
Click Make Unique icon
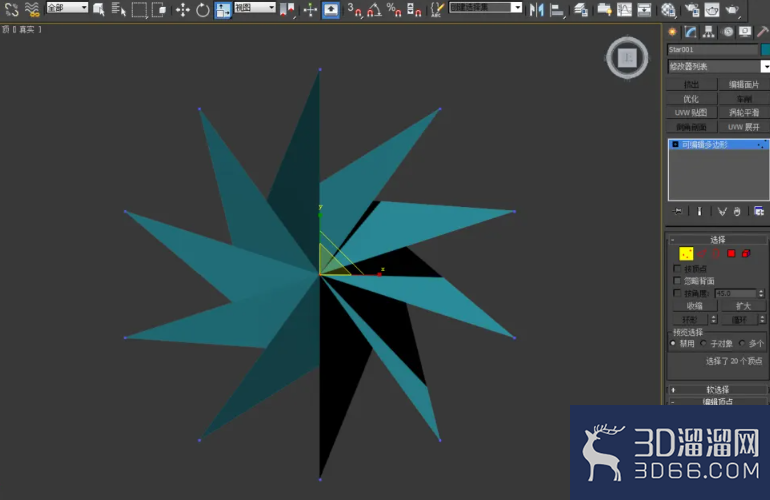click(721, 212)
